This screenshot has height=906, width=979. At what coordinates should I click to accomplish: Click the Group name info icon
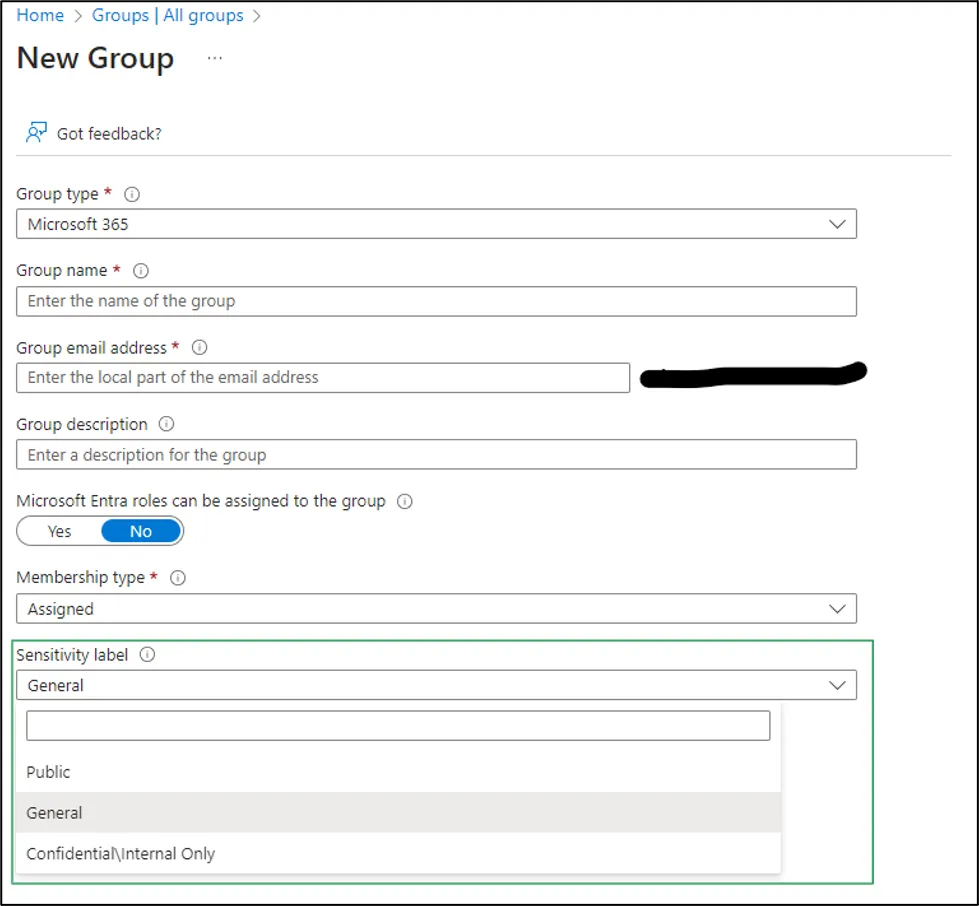pos(140,271)
